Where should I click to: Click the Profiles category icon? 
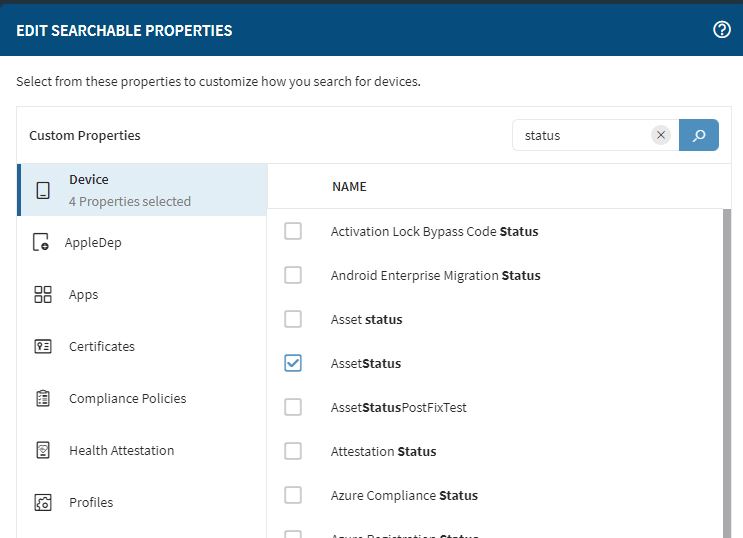point(43,502)
